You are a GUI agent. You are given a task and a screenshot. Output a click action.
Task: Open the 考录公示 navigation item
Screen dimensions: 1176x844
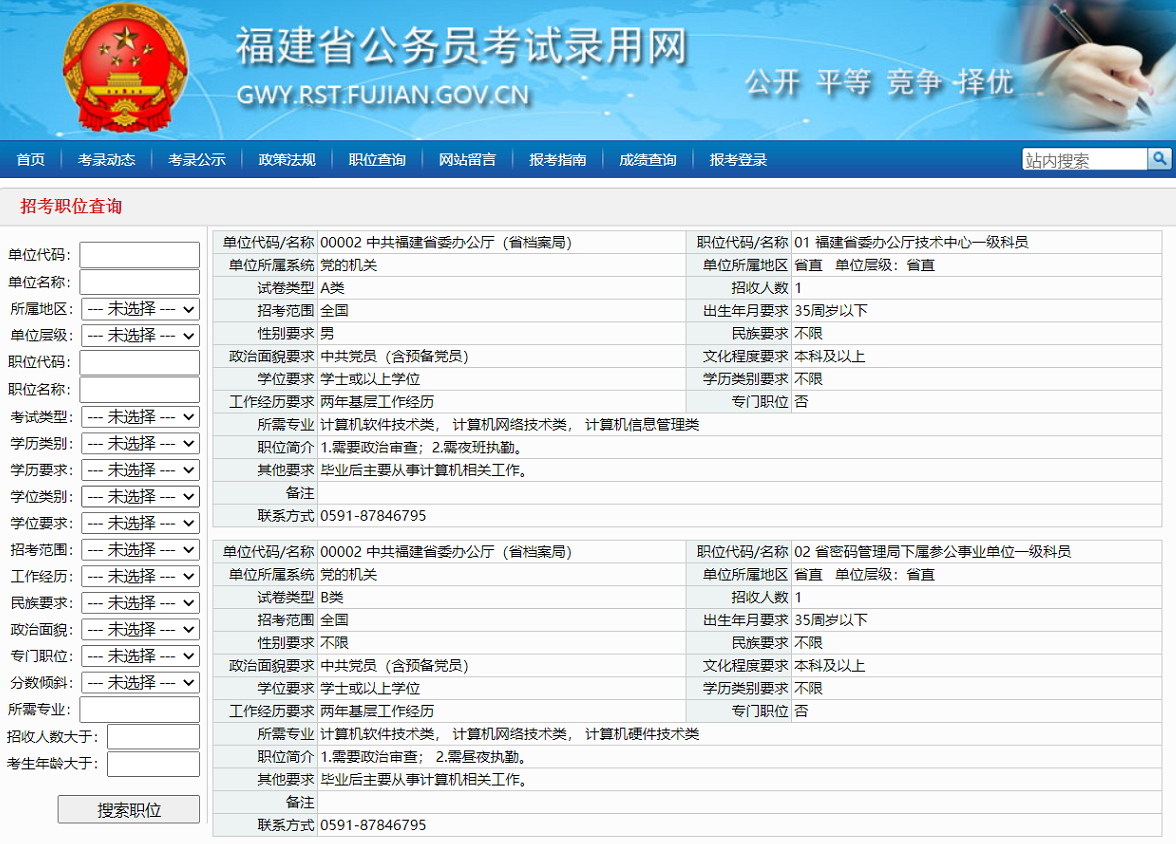point(196,160)
